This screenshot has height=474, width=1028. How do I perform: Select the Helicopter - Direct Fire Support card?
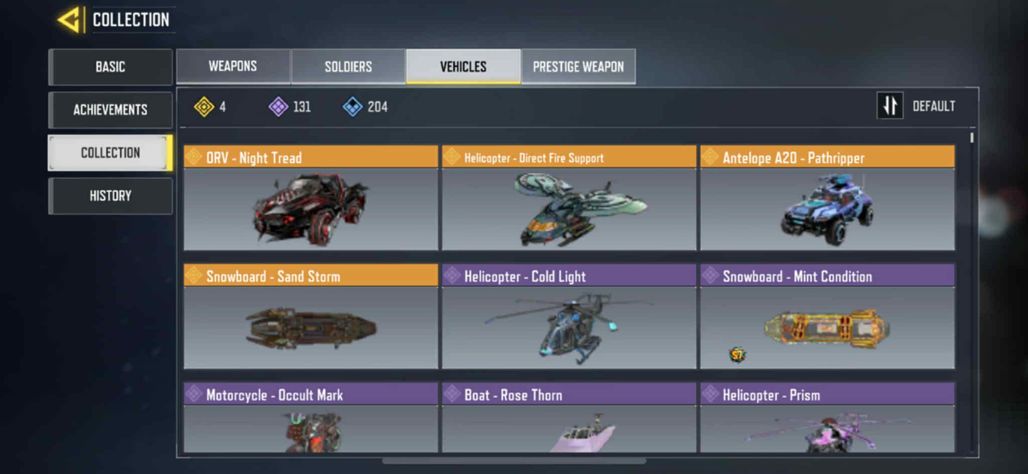point(569,198)
